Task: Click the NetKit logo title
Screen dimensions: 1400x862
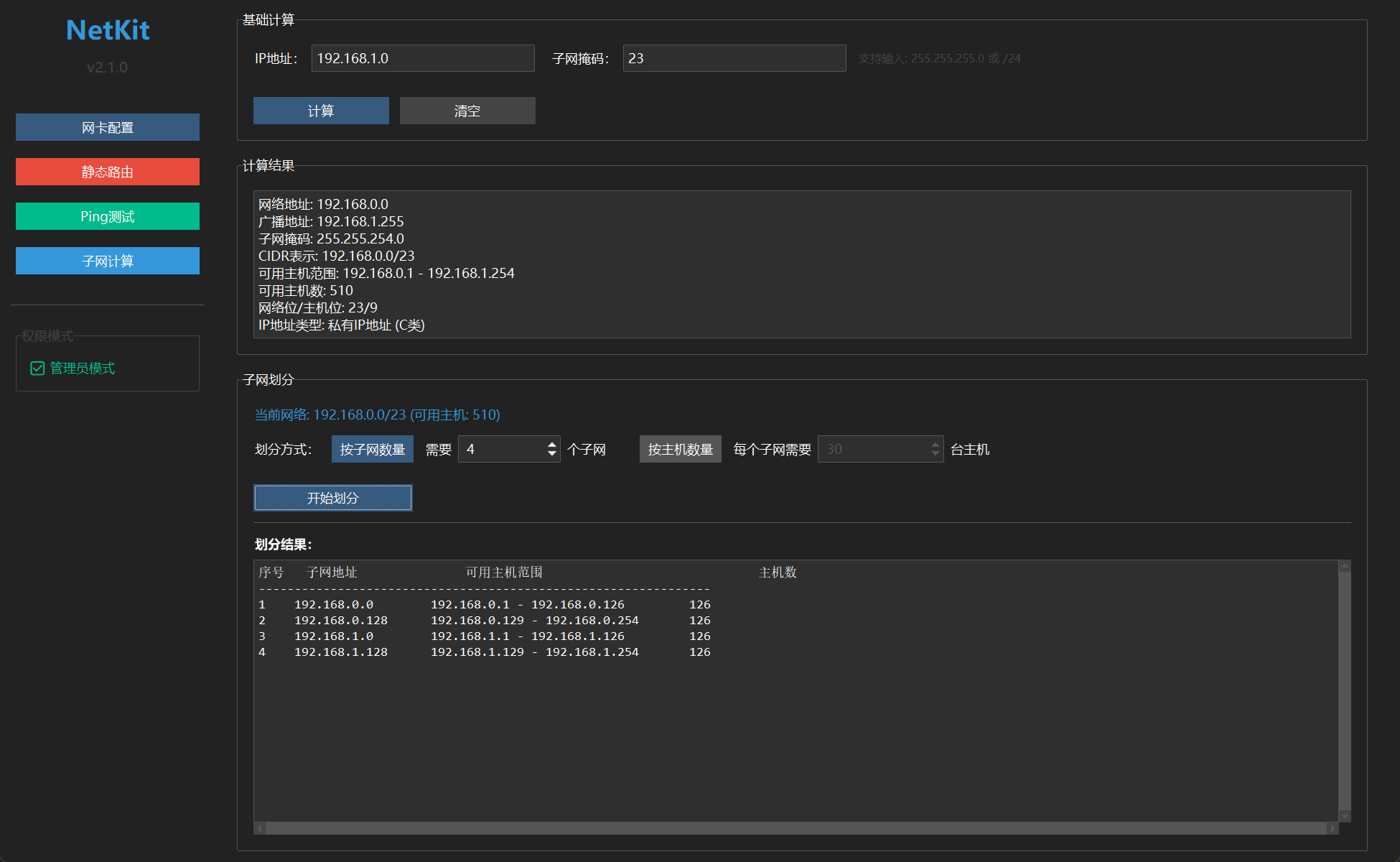Action: click(x=108, y=30)
